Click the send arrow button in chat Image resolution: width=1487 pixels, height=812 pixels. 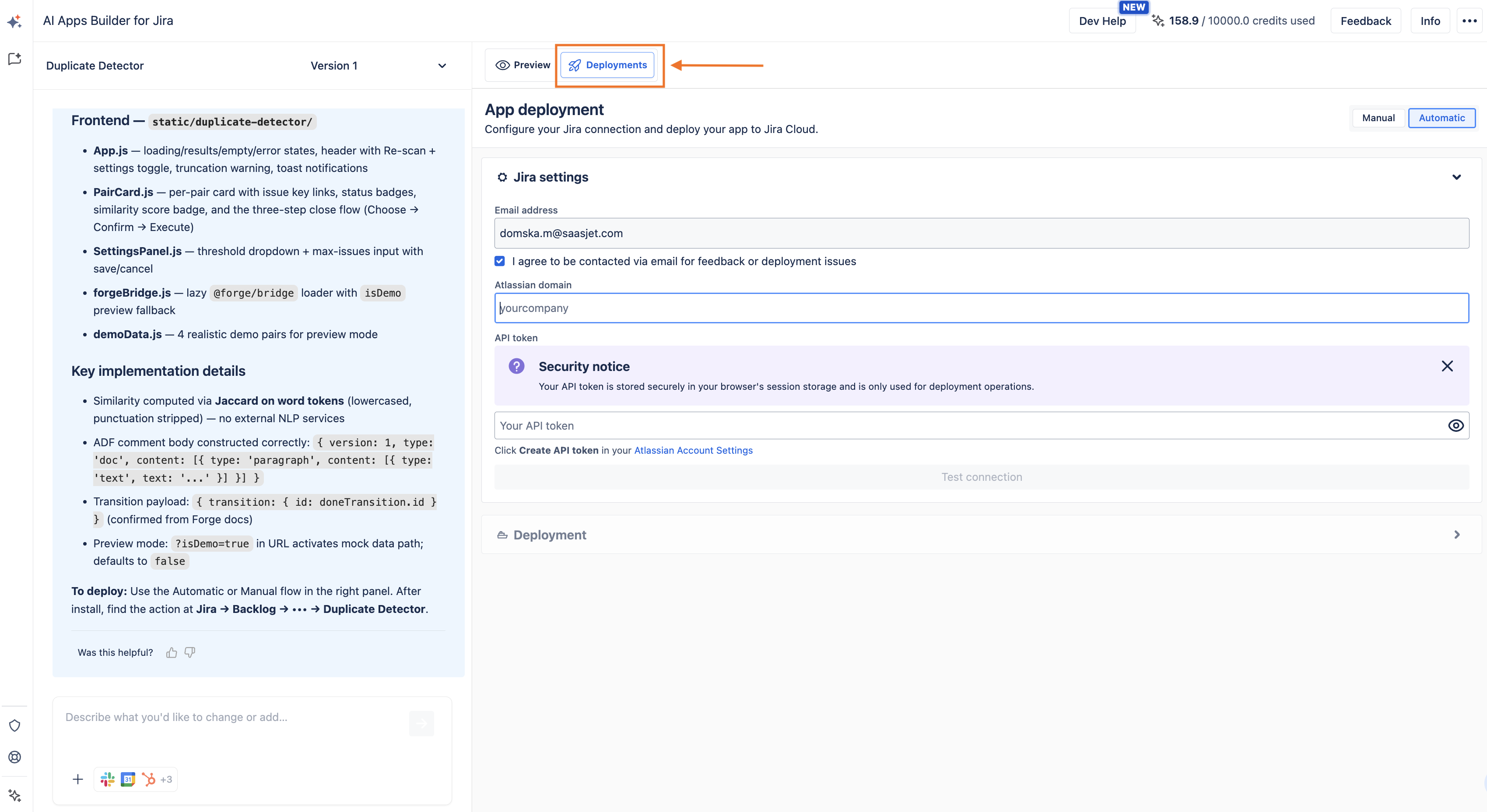[421, 723]
